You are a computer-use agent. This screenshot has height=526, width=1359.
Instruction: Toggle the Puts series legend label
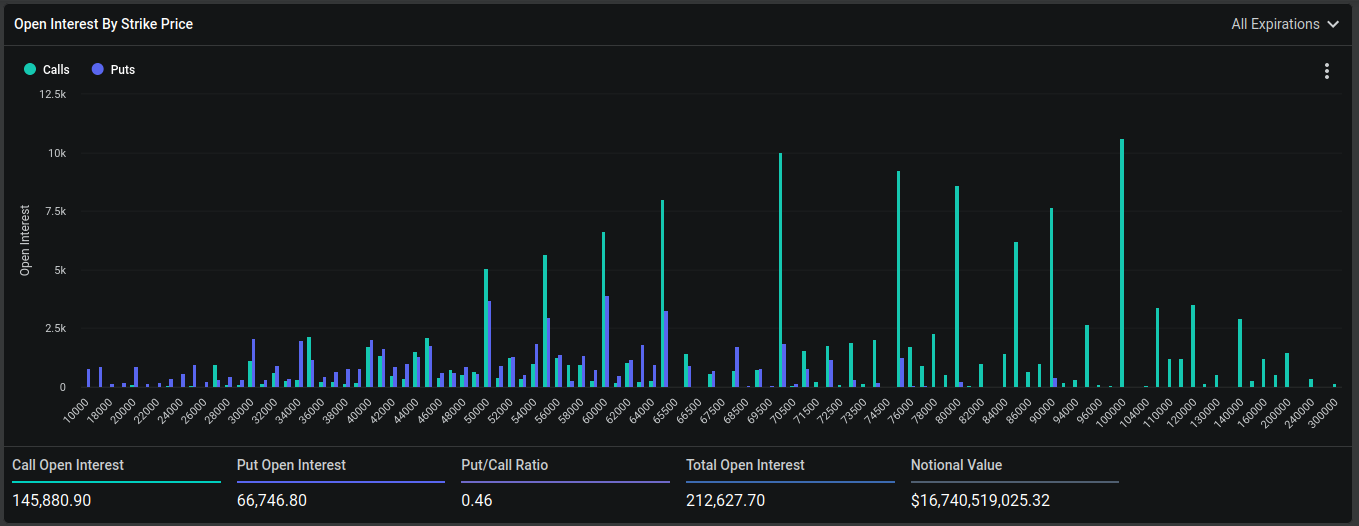point(123,70)
